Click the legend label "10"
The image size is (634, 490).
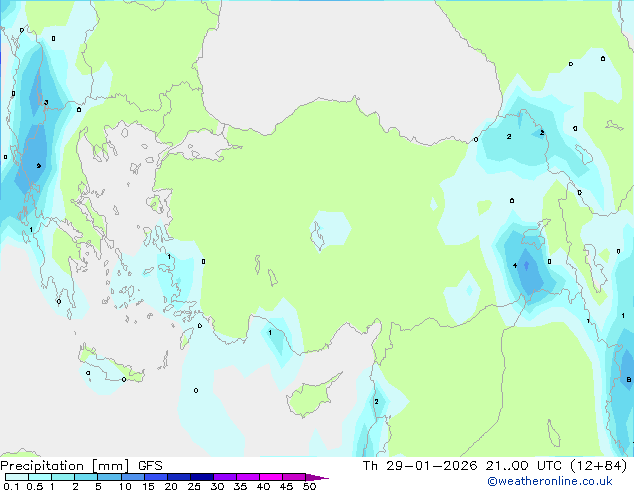(125, 486)
